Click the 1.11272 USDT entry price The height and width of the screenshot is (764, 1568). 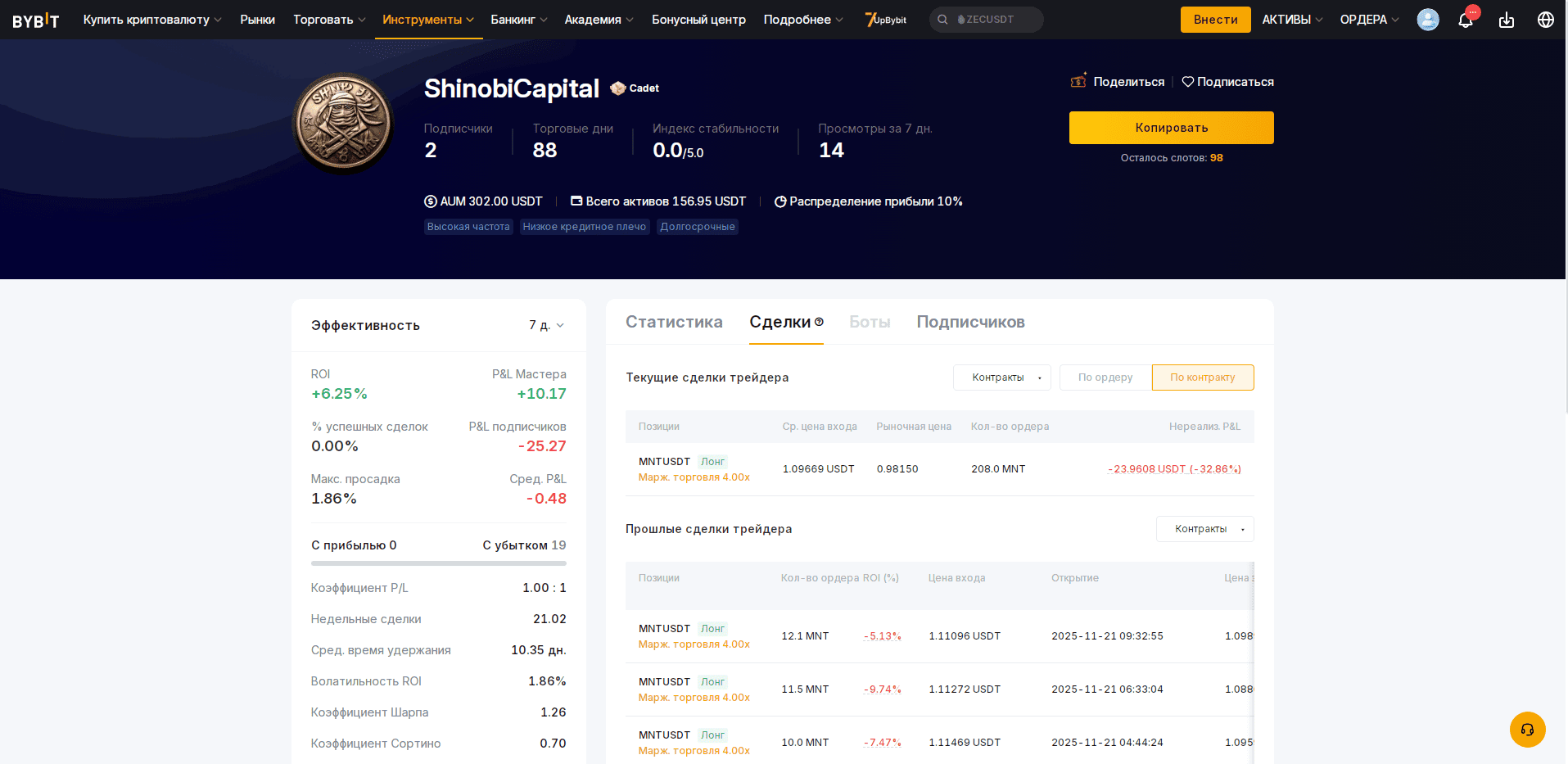tap(965, 689)
